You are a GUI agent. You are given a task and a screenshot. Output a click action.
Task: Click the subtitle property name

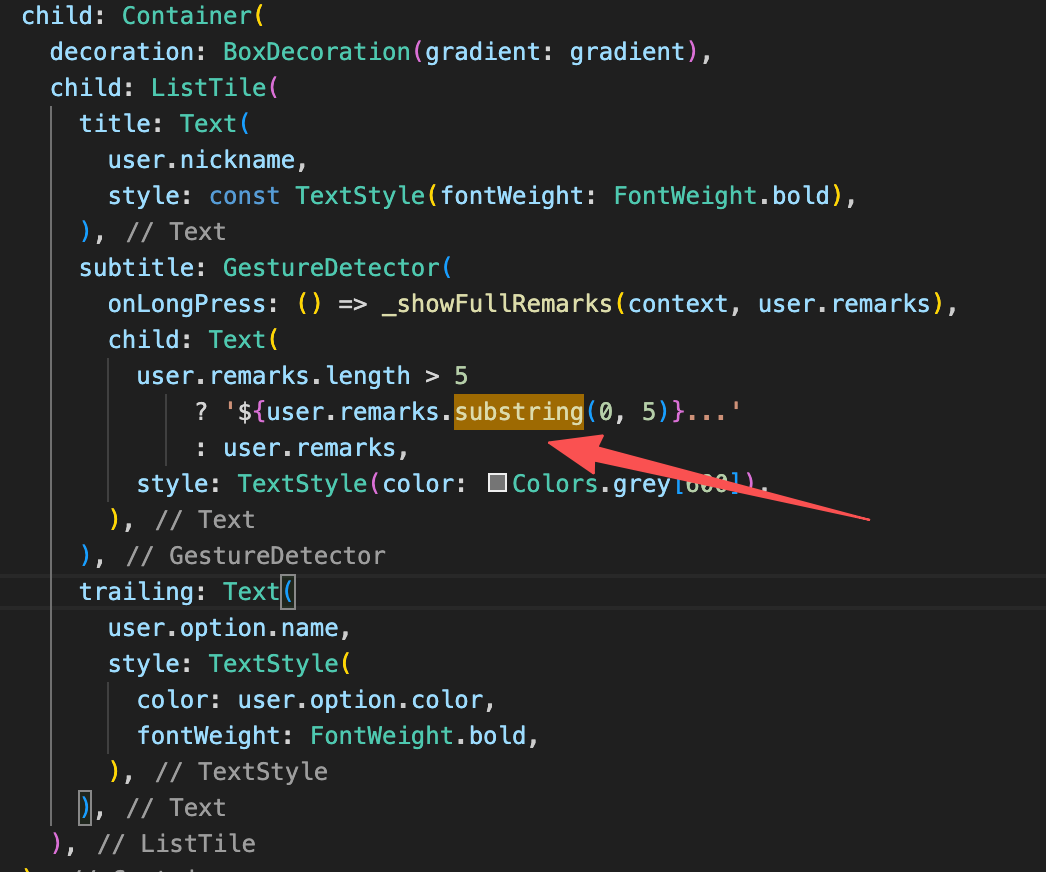[x=136, y=268]
